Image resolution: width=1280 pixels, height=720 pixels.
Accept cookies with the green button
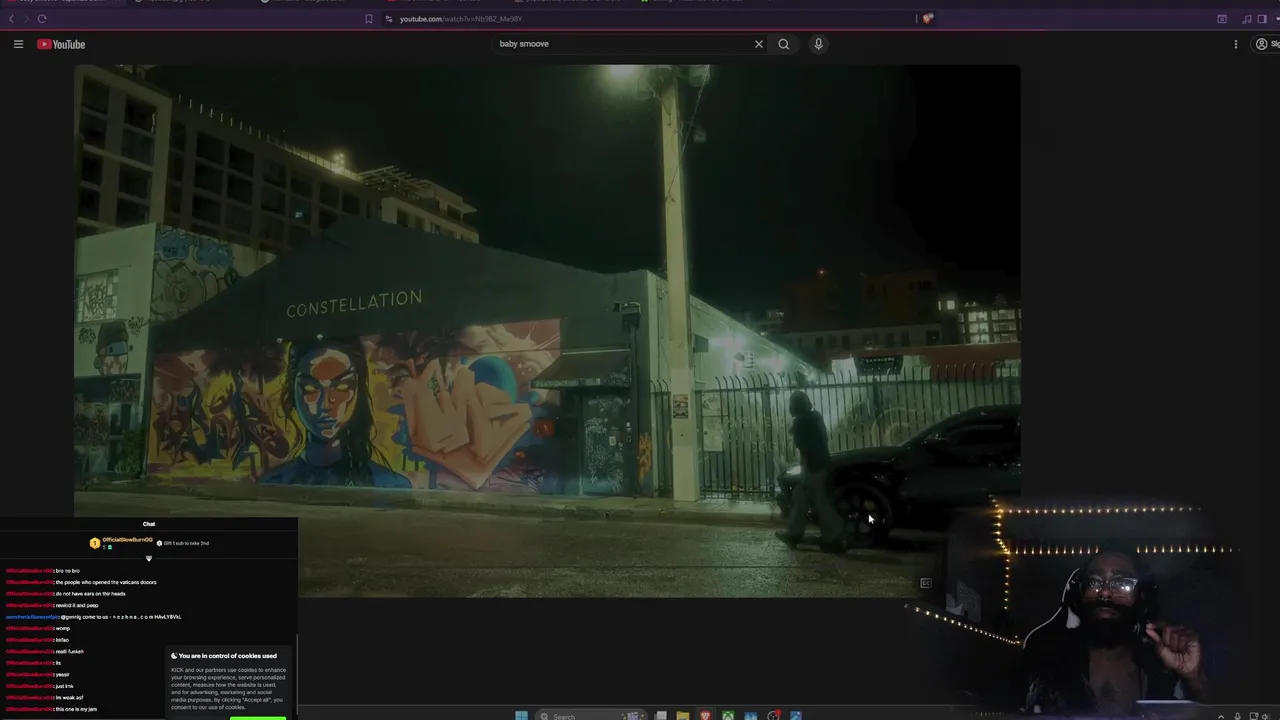pyautogui.click(x=257, y=717)
